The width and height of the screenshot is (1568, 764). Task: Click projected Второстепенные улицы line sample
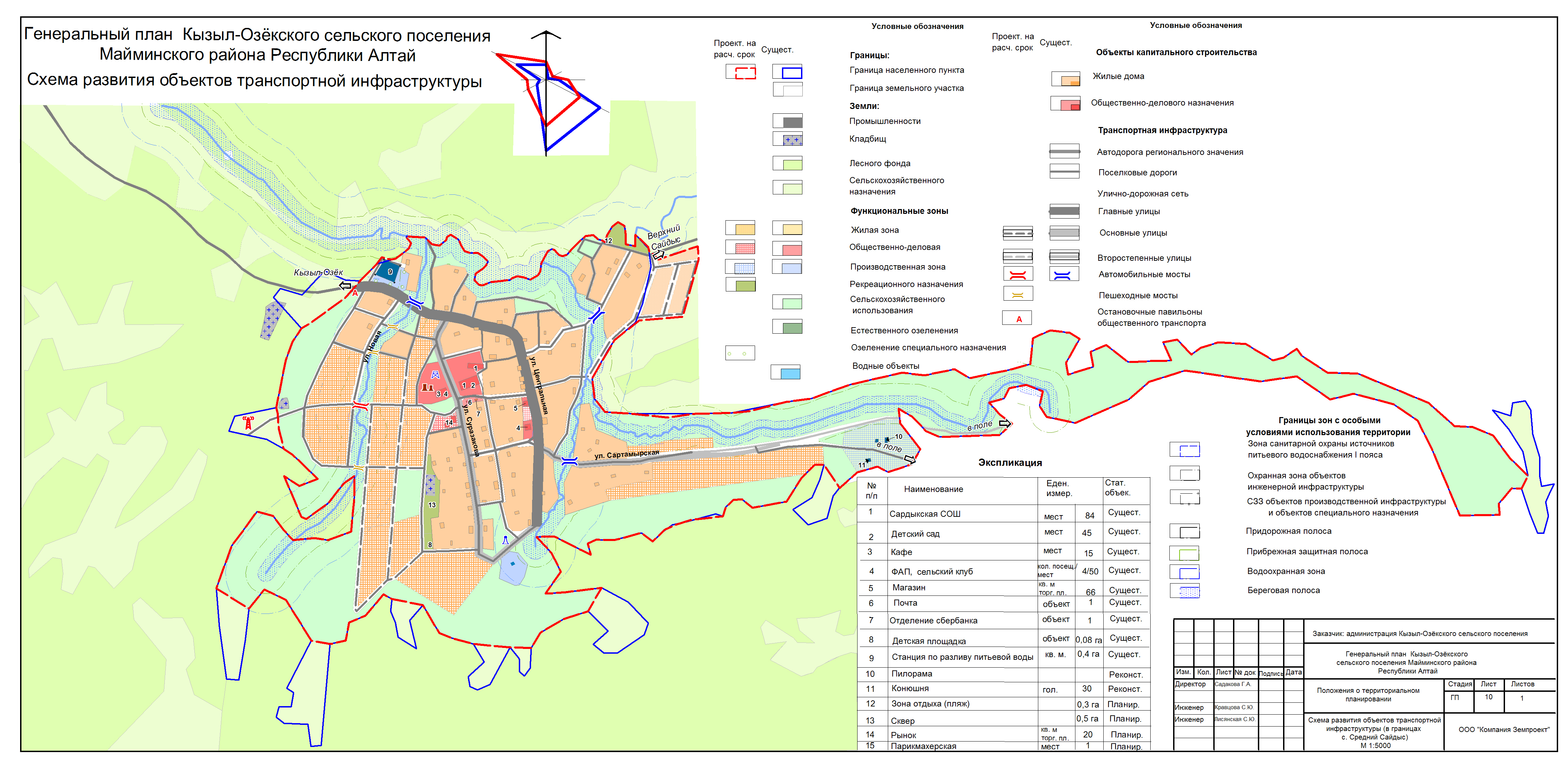[x=1018, y=256]
